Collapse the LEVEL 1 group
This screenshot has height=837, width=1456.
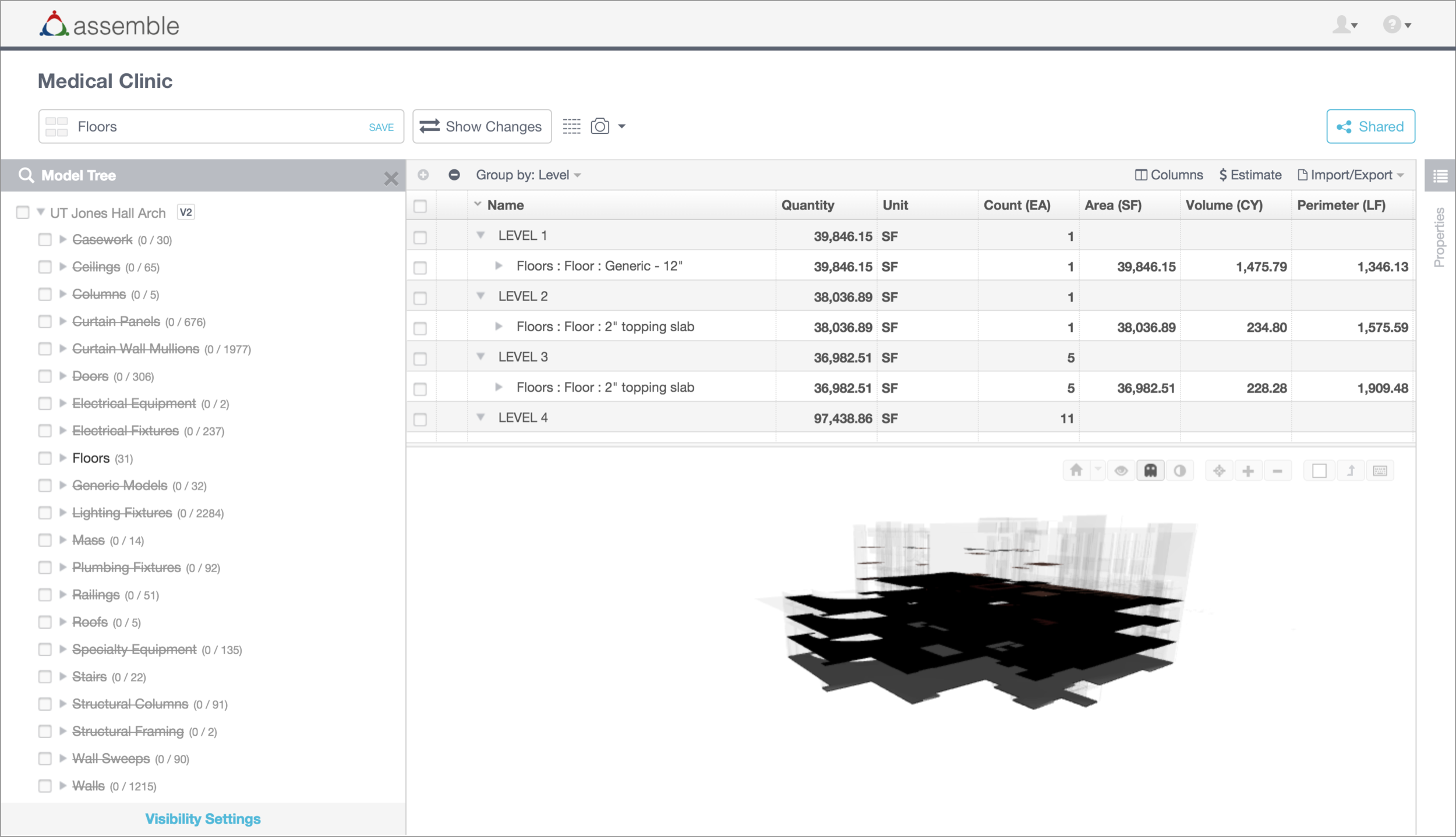coord(481,235)
